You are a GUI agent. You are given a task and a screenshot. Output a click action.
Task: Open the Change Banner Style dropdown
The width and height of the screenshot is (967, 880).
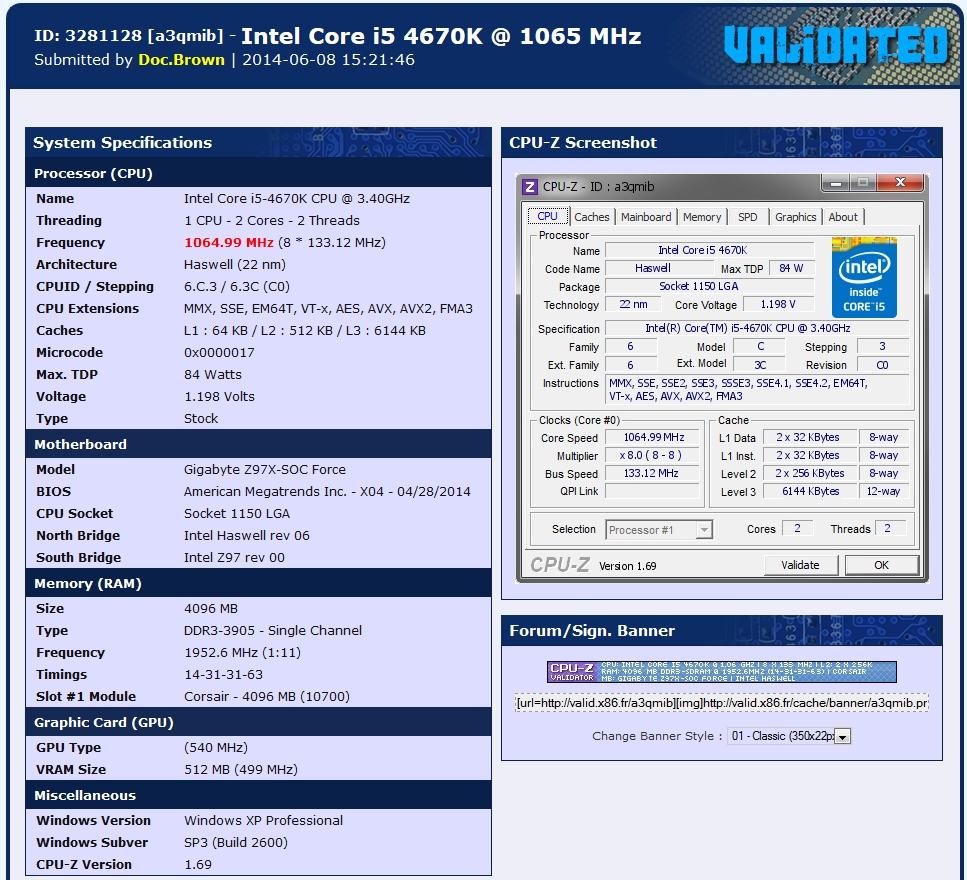789,736
